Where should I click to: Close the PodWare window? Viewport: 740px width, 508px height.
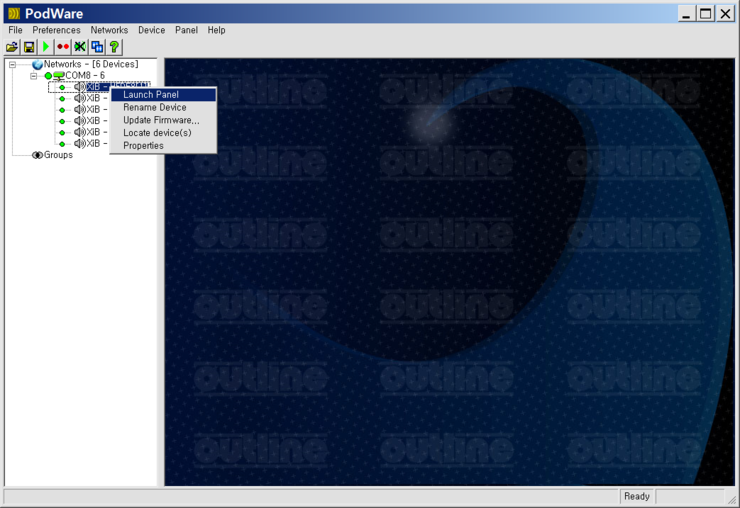tap(725, 14)
